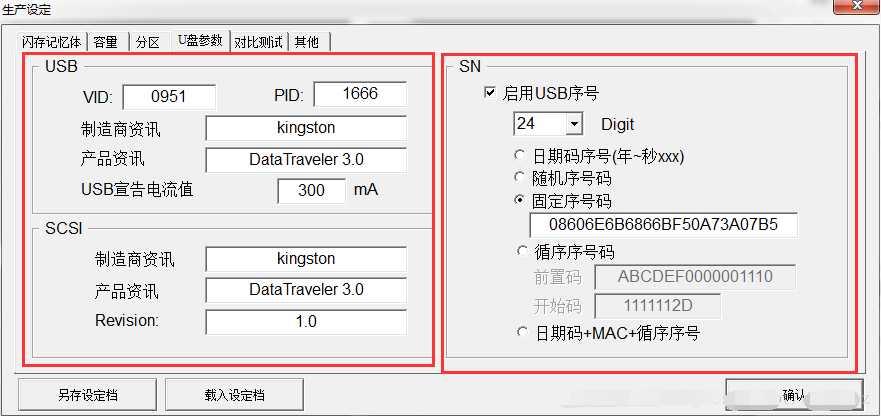Click the SN group label
The width and height of the screenshot is (881, 416).
coord(470,66)
